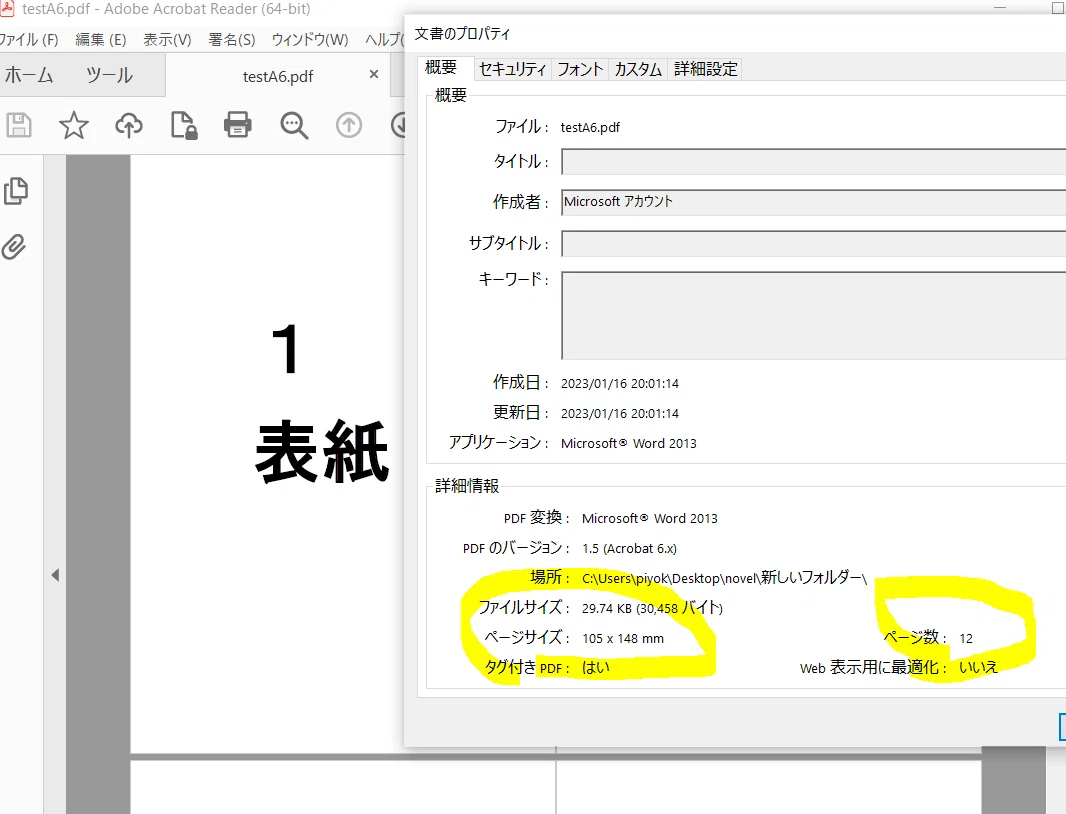Click the PDF version 1.5 (Acrobat 6.x)
1066x814 pixels.
[630, 549]
